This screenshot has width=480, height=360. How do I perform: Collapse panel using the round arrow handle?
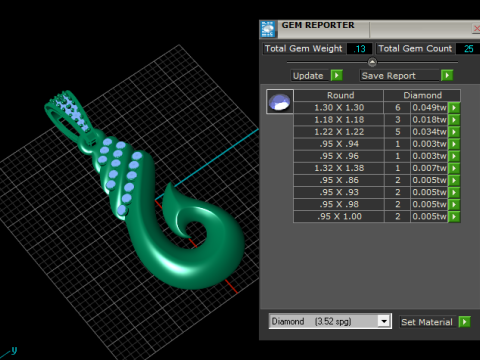(372, 62)
